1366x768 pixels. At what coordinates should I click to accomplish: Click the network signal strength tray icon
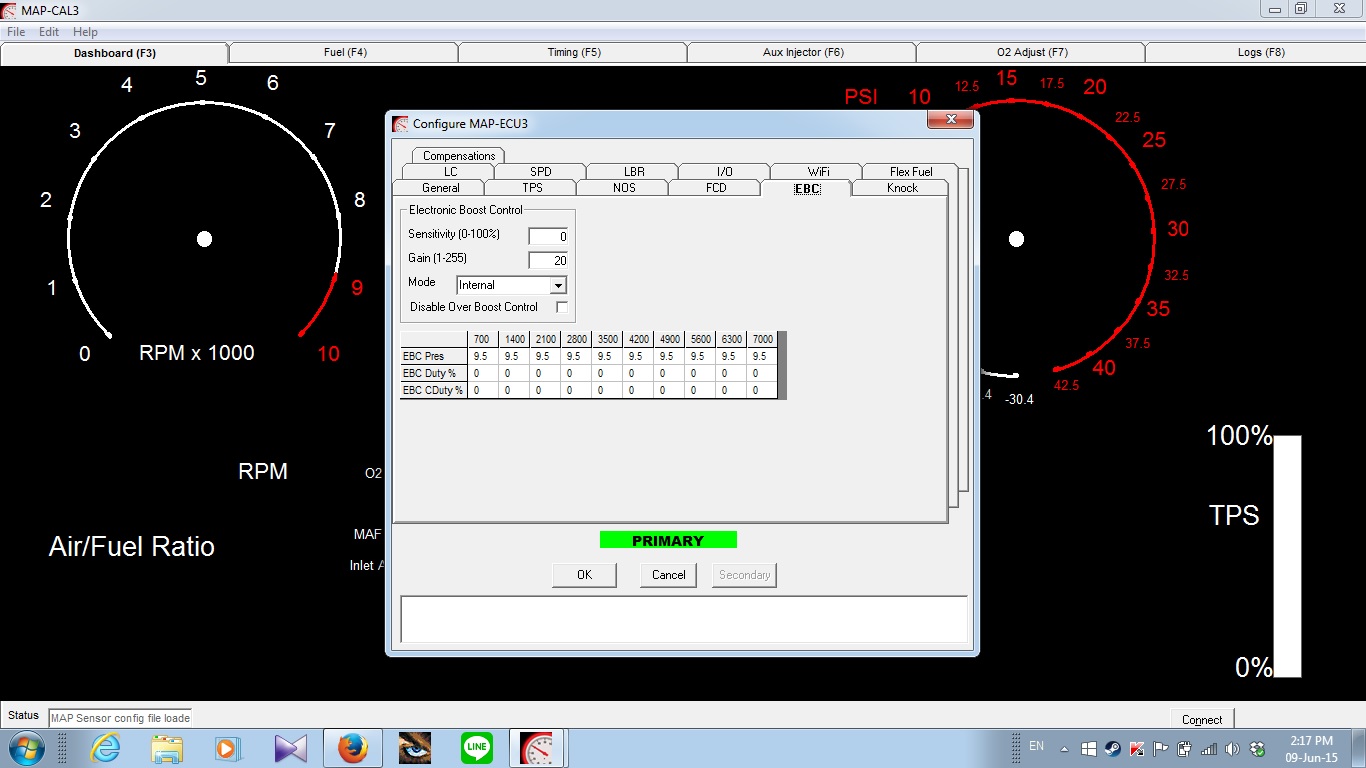coord(1208,748)
